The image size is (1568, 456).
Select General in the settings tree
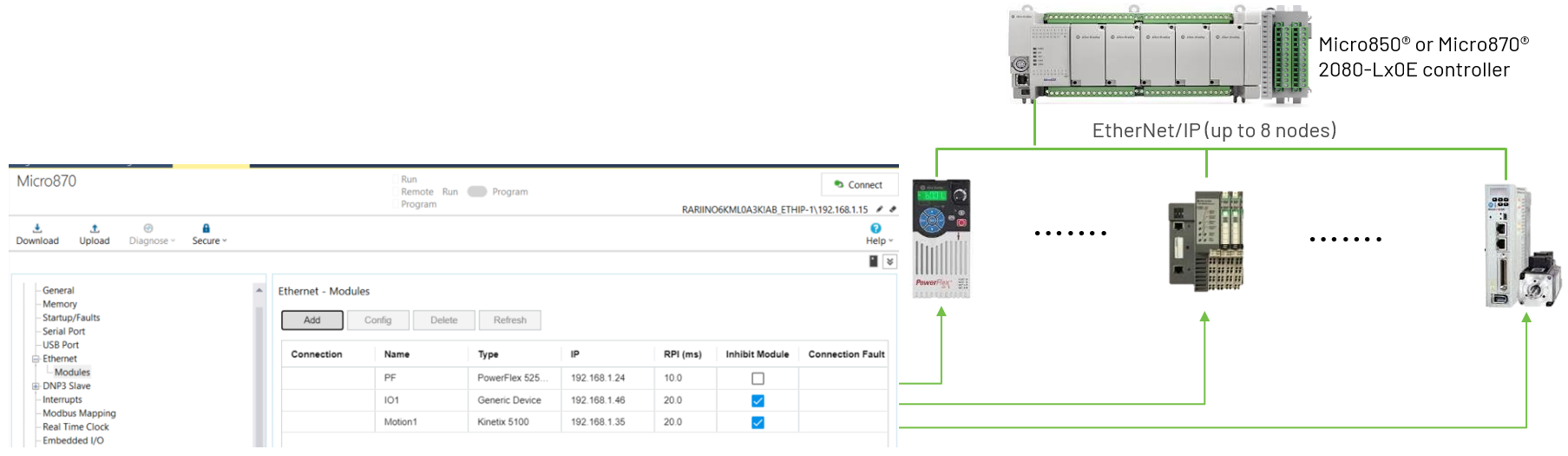click(x=58, y=291)
